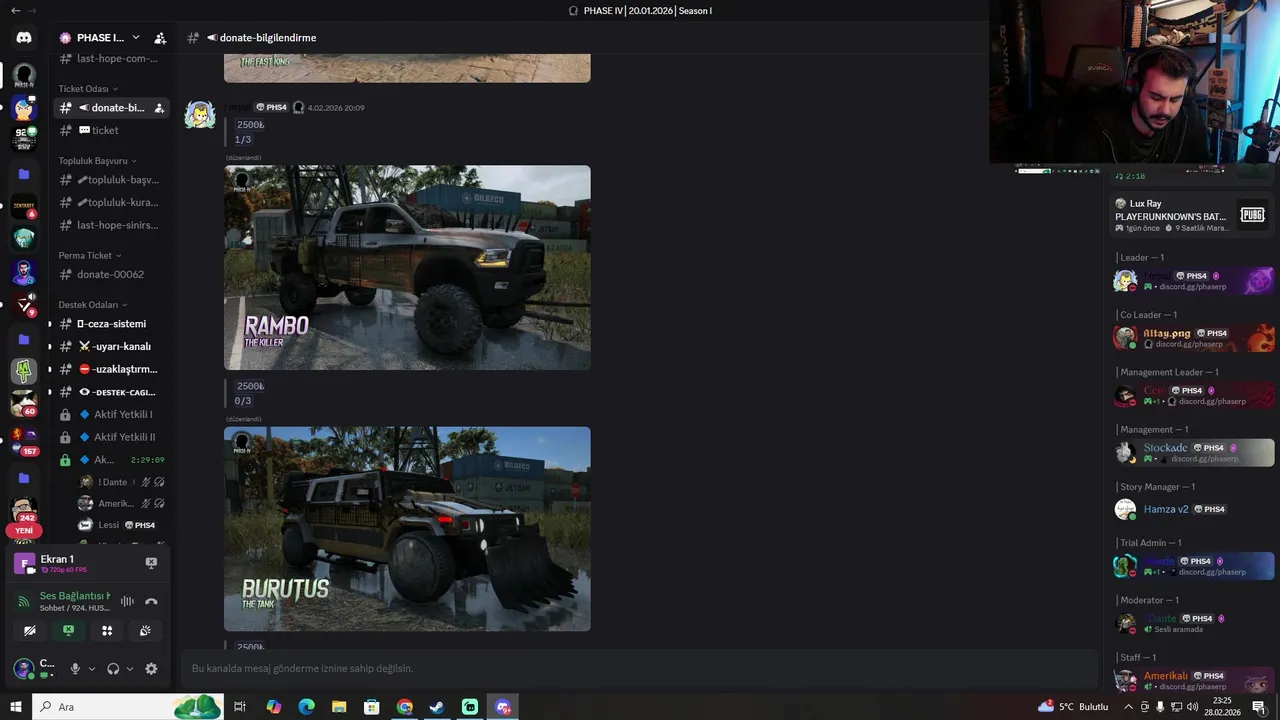
Task: Click Windows taskbar search box
Action: coord(129,707)
